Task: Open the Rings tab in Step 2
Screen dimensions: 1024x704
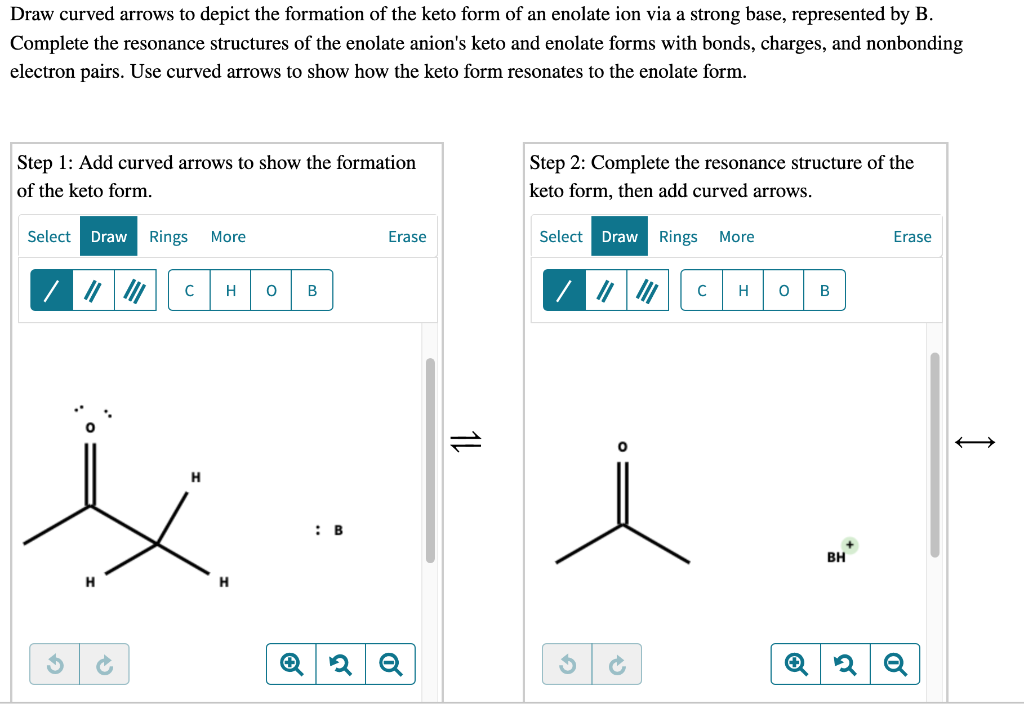Action: (x=678, y=236)
